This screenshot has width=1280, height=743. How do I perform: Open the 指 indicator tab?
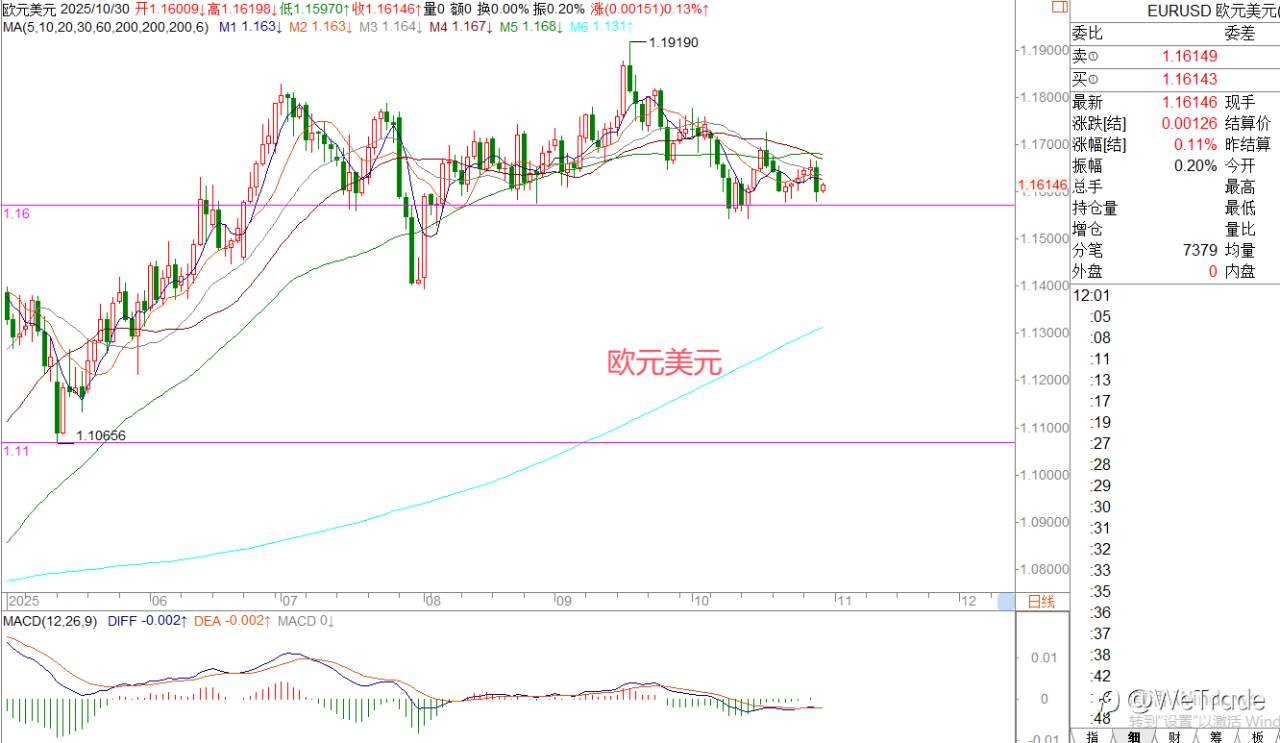1093,736
